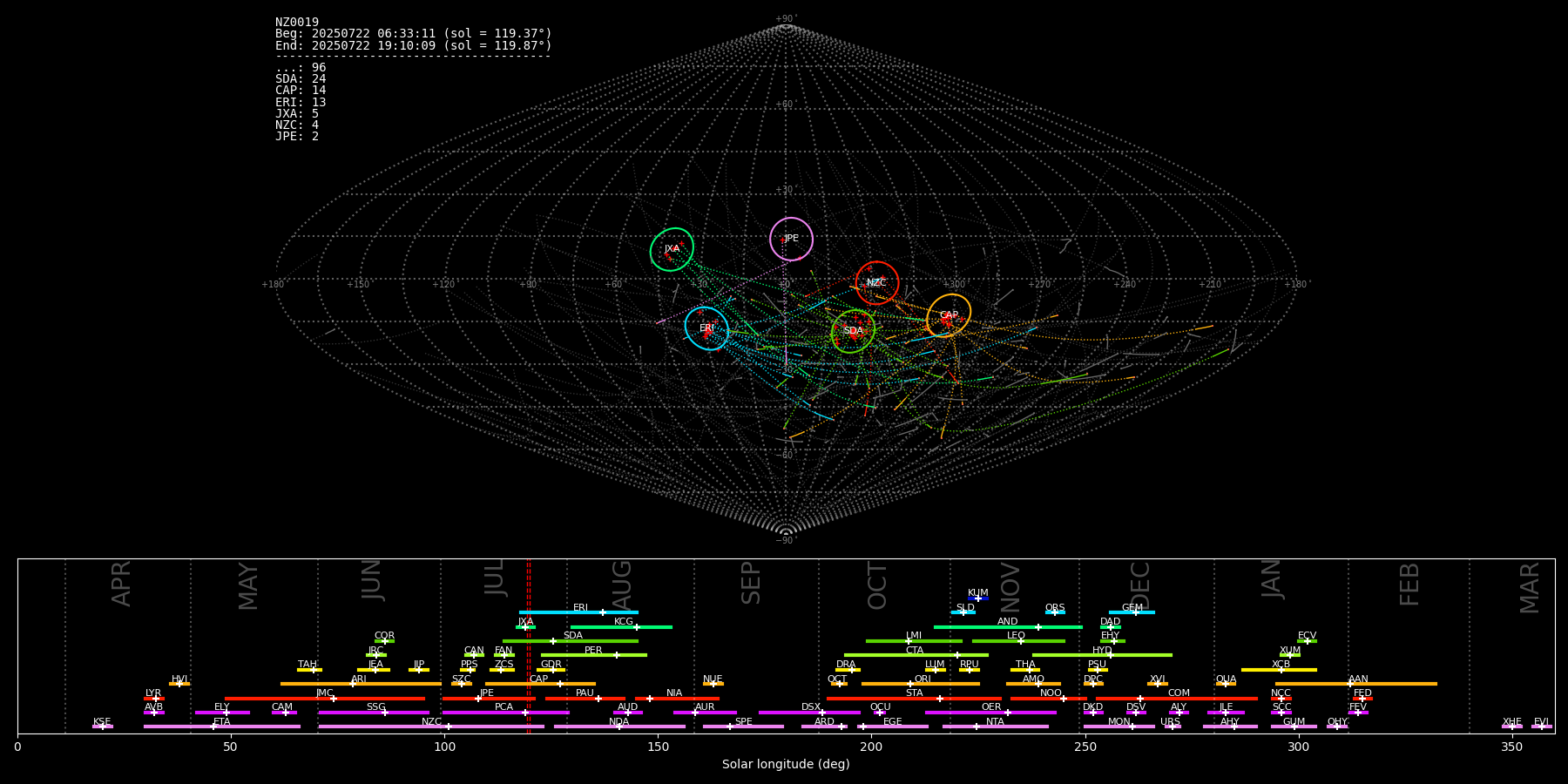Select the sporadic count '...: 96' legend entry
The width and height of the screenshot is (1568, 784).
click(x=301, y=68)
